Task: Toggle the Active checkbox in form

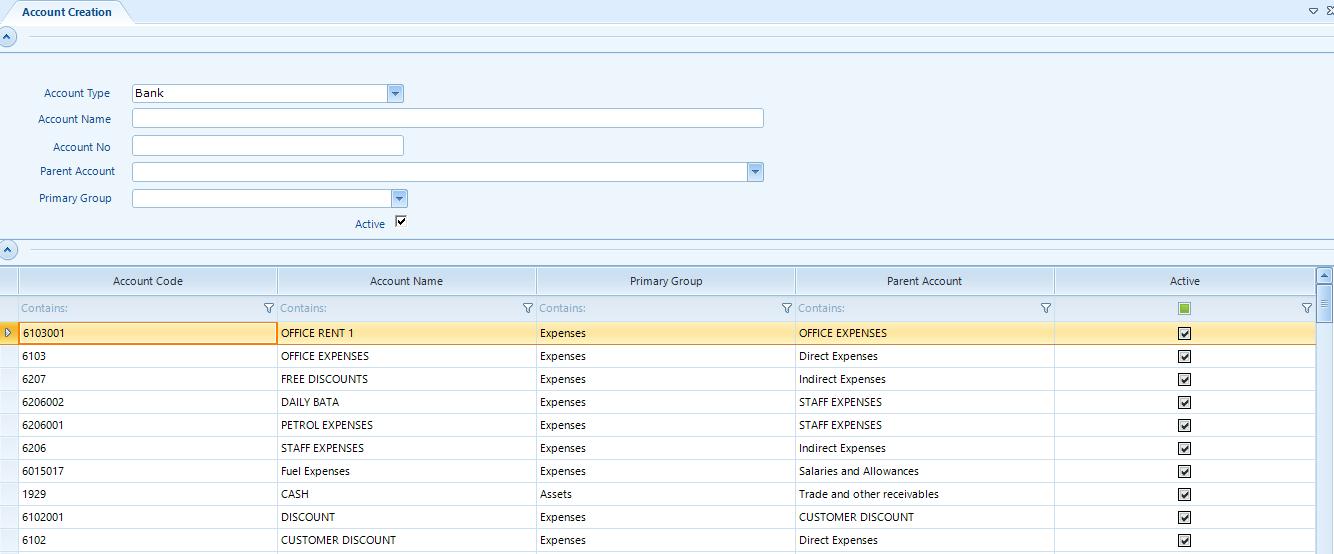Action: [x=401, y=222]
